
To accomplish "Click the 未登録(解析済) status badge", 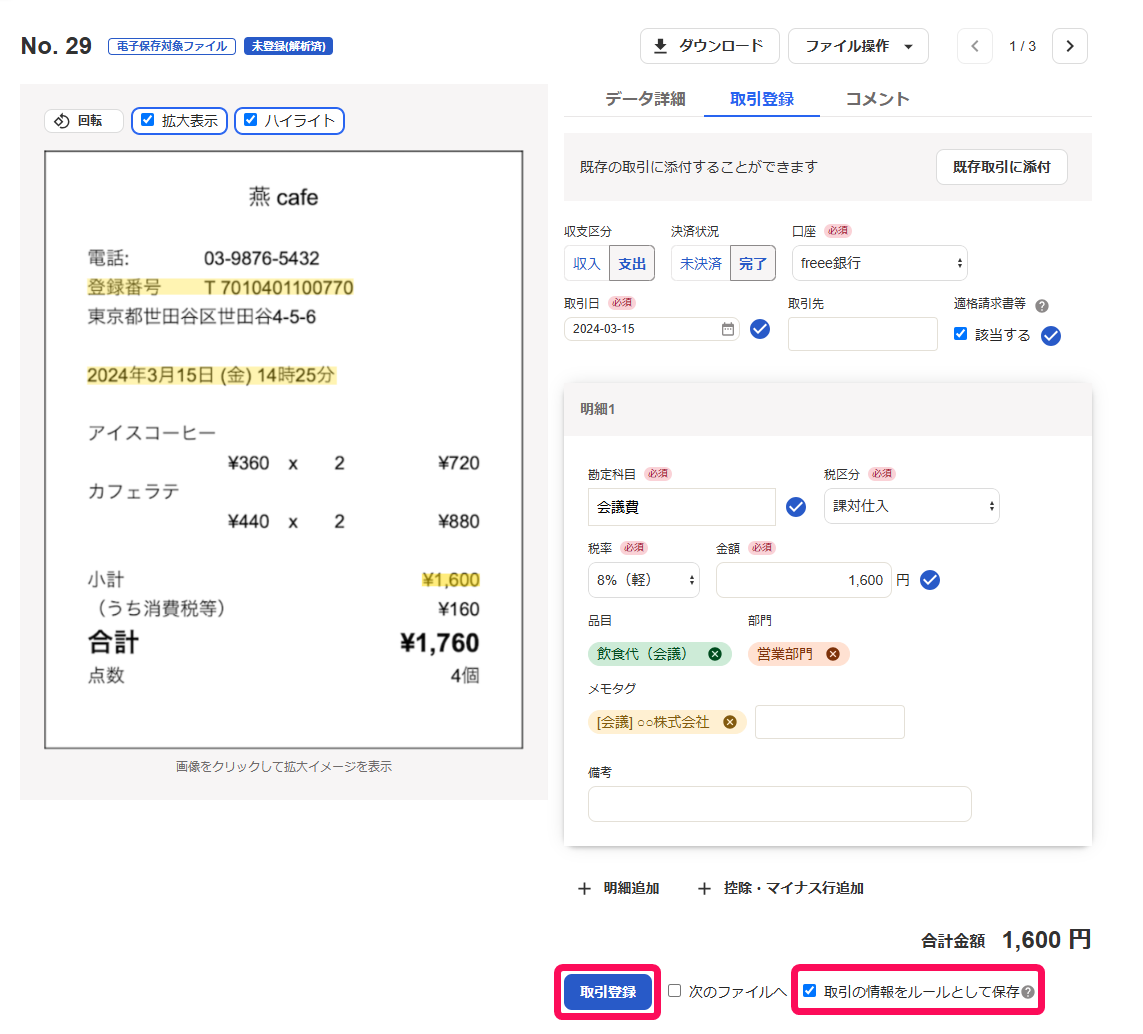I will pos(289,46).
